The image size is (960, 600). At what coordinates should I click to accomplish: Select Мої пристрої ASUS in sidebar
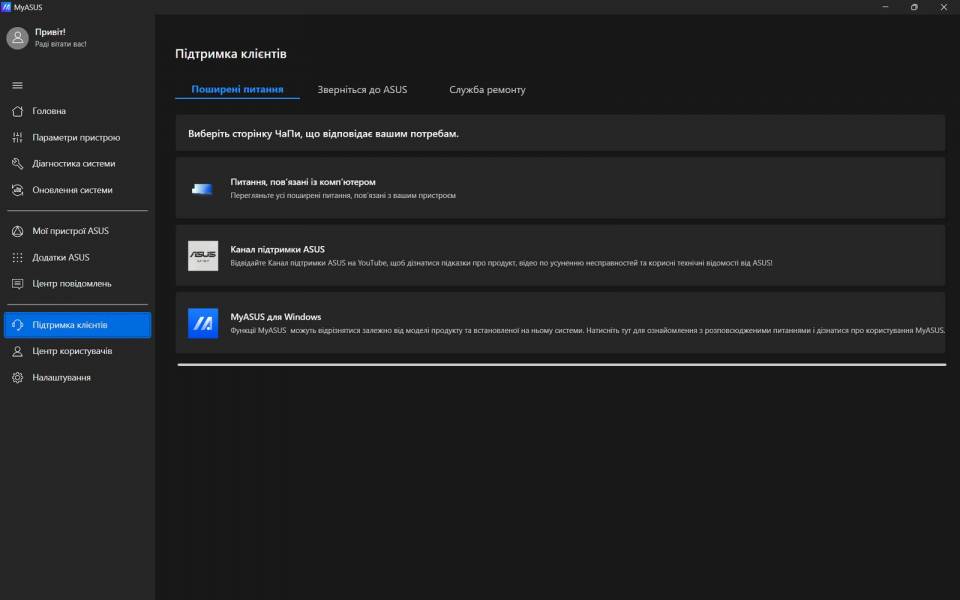(77, 231)
